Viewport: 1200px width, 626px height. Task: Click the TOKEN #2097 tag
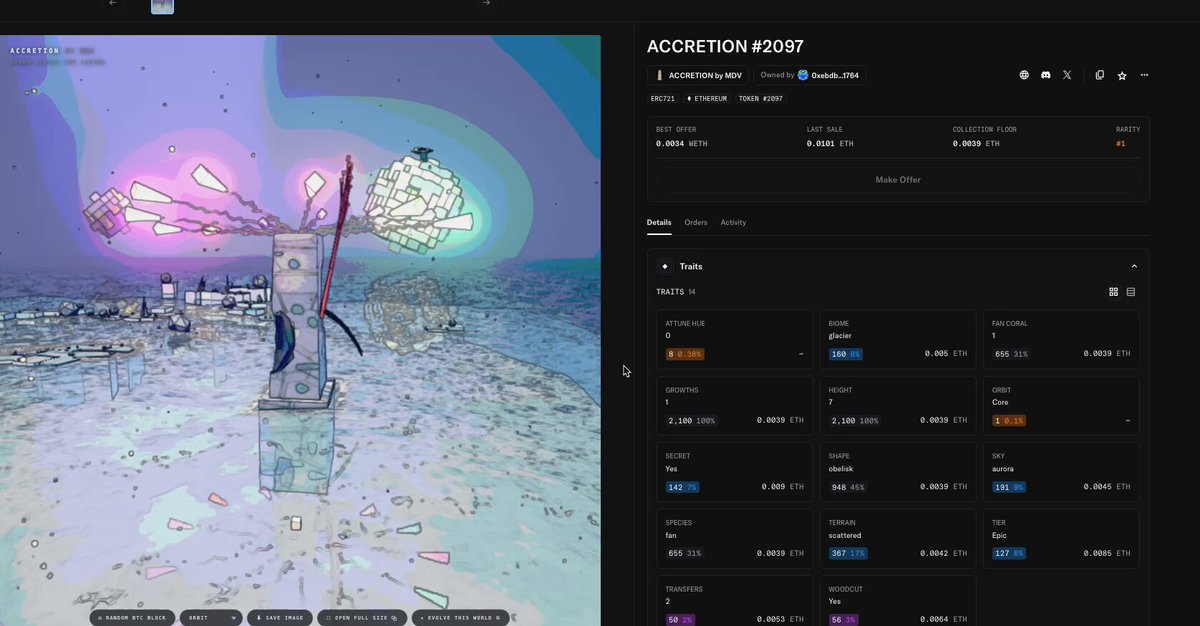coord(761,99)
